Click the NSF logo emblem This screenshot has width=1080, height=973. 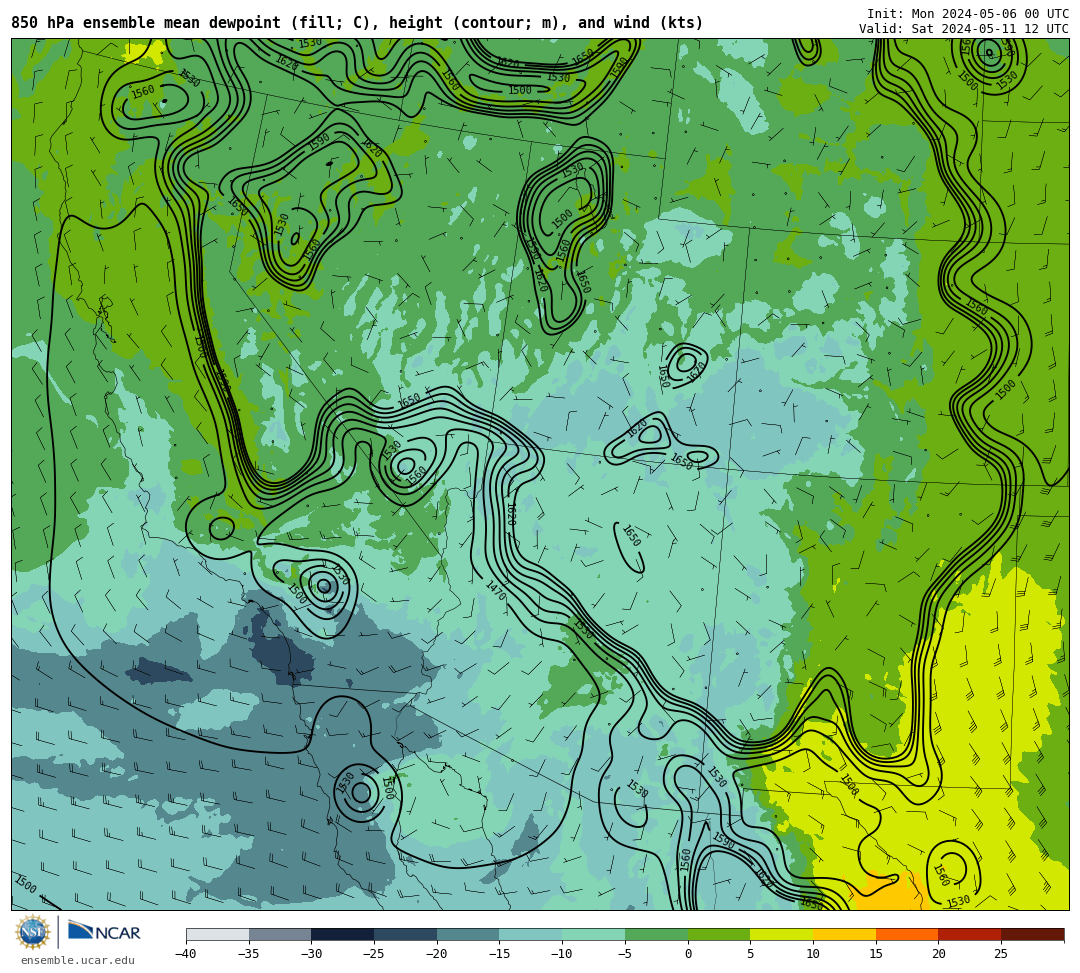point(32,933)
